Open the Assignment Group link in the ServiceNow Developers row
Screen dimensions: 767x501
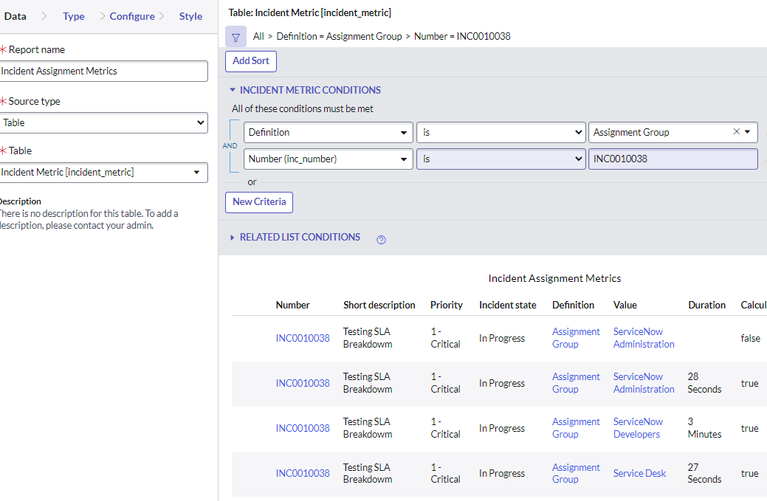(x=576, y=428)
